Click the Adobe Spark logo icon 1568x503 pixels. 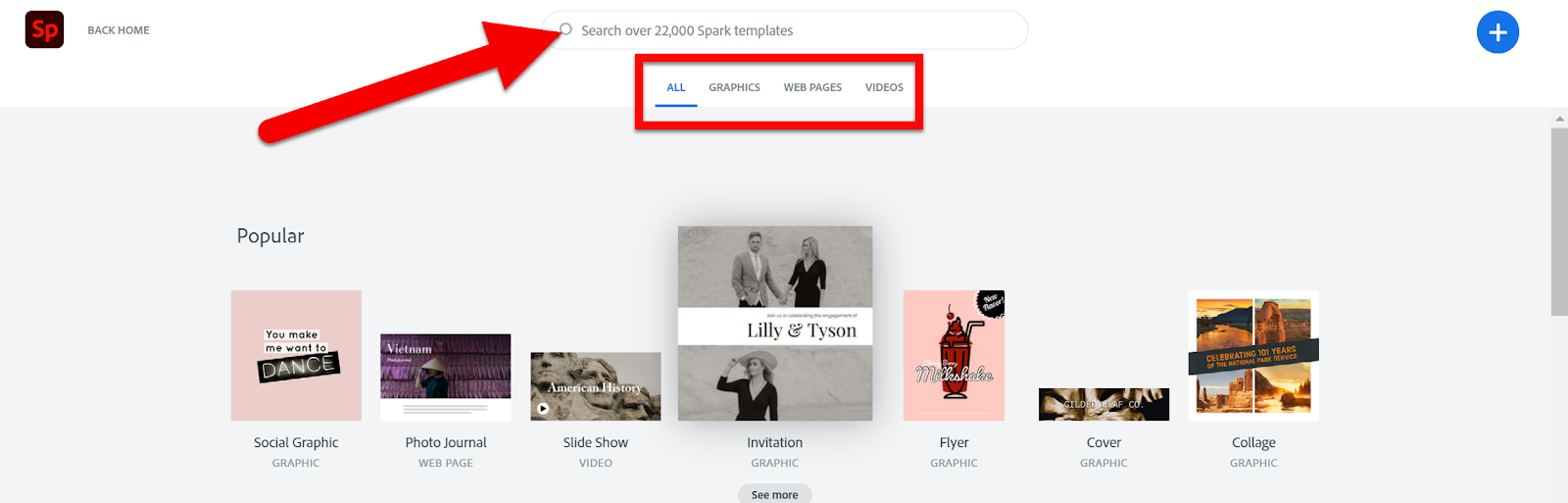coord(44,30)
